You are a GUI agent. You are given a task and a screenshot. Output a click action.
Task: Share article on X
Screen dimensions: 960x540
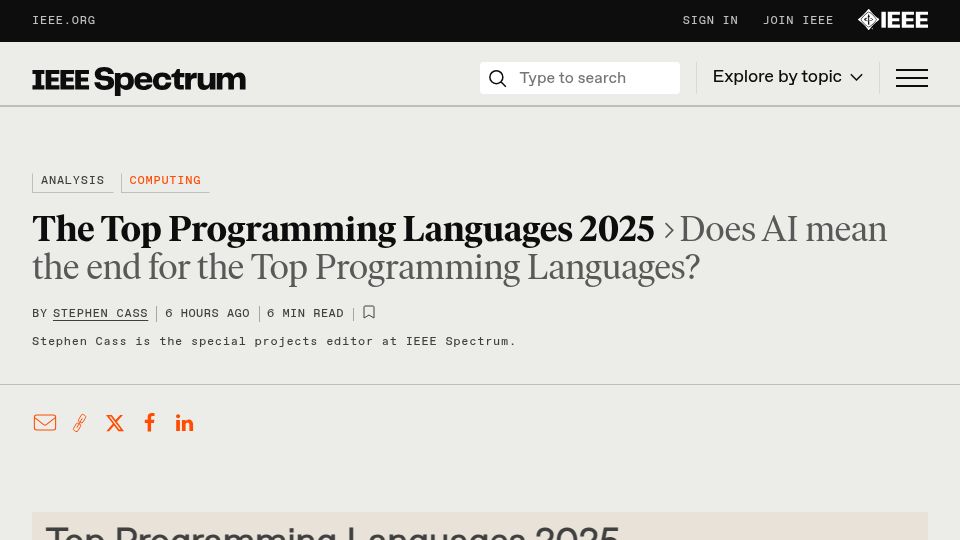tap(114, 423)
